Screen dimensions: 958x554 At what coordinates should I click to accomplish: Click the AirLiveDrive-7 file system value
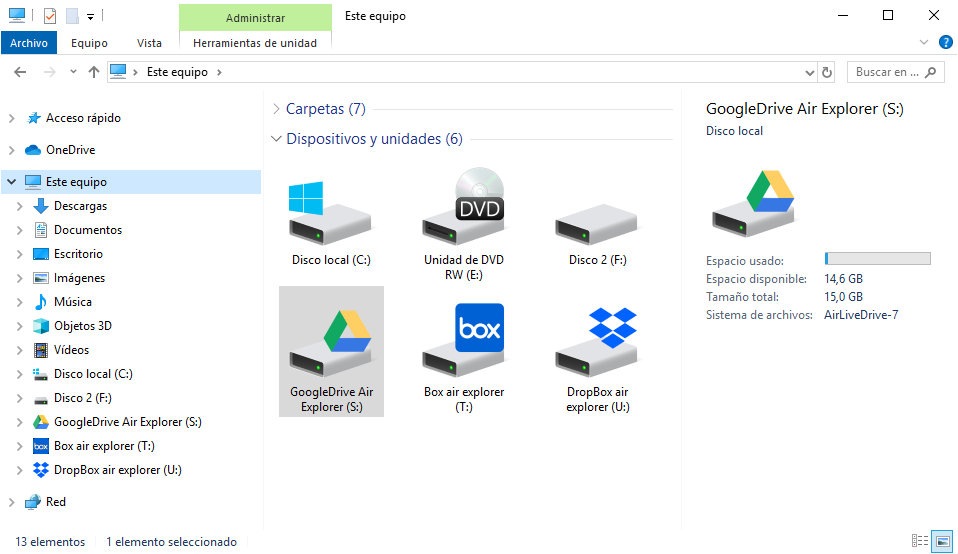tap(861, 315)
